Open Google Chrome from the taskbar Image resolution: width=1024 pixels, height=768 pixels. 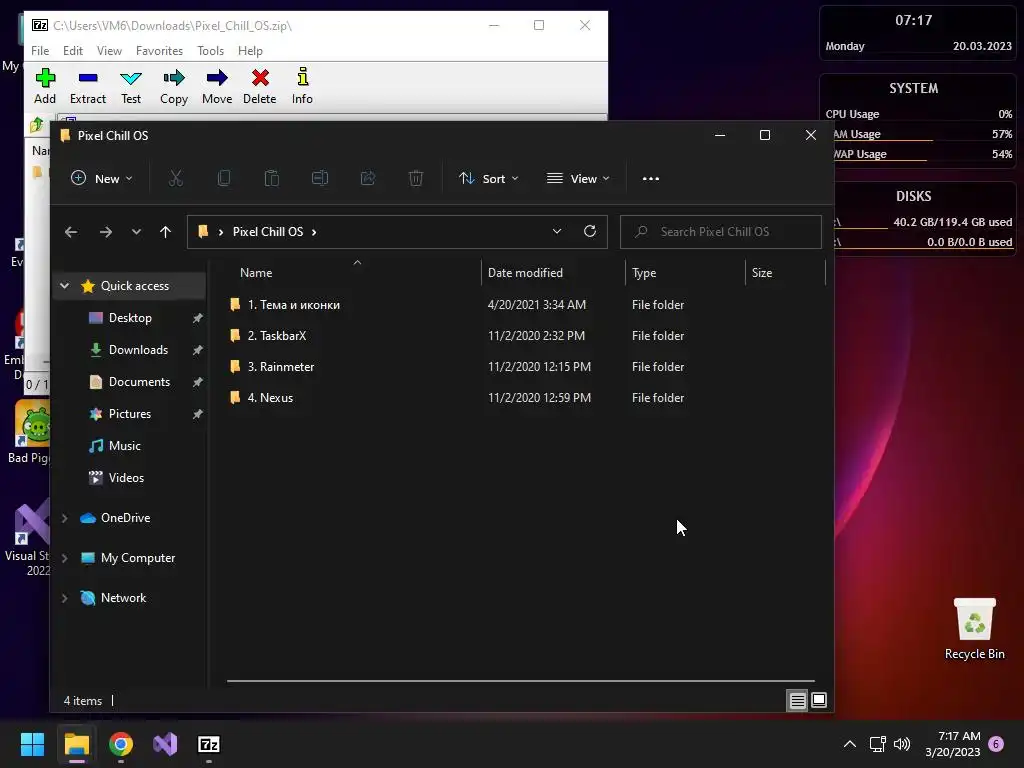pyautogui.click(x=121, y=744)
